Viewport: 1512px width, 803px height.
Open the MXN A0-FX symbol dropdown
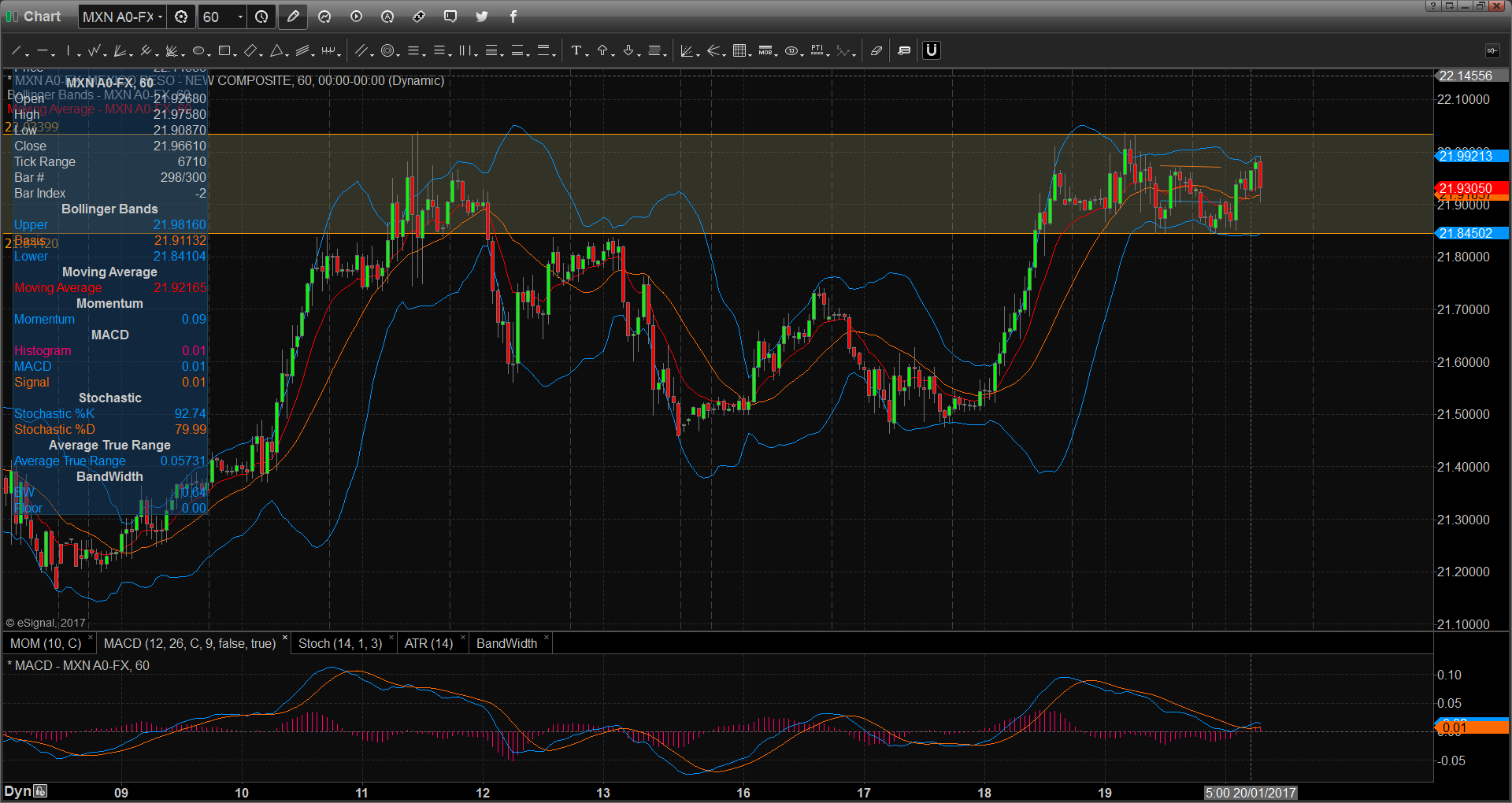point(160,17)
